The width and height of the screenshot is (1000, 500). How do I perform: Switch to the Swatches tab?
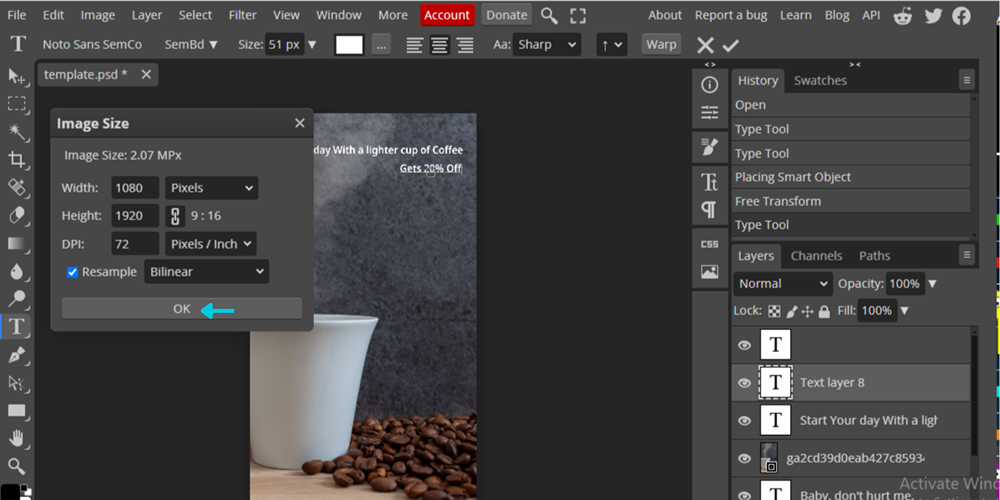pos(820,81)
